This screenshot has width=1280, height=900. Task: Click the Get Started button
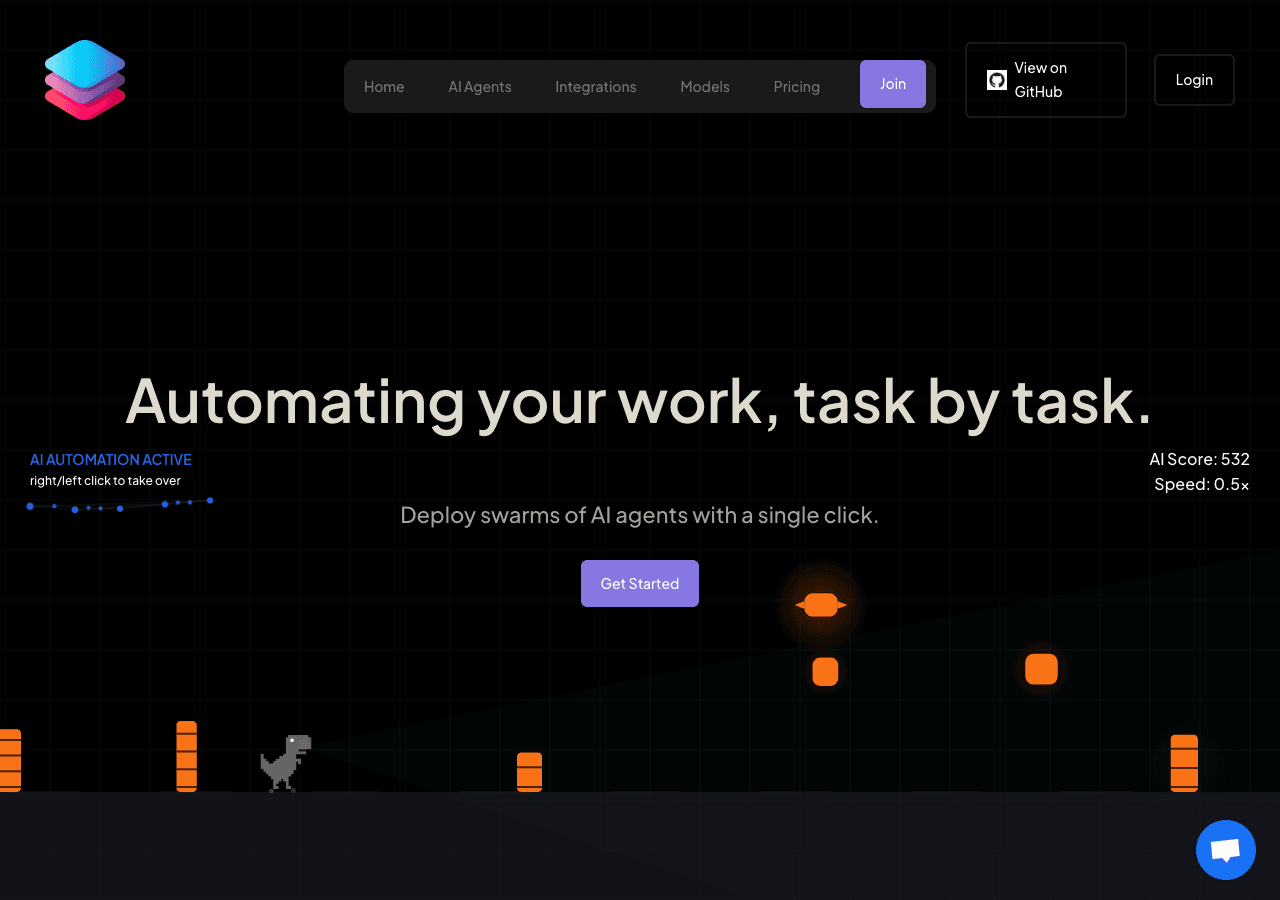(x=640, y=584)
